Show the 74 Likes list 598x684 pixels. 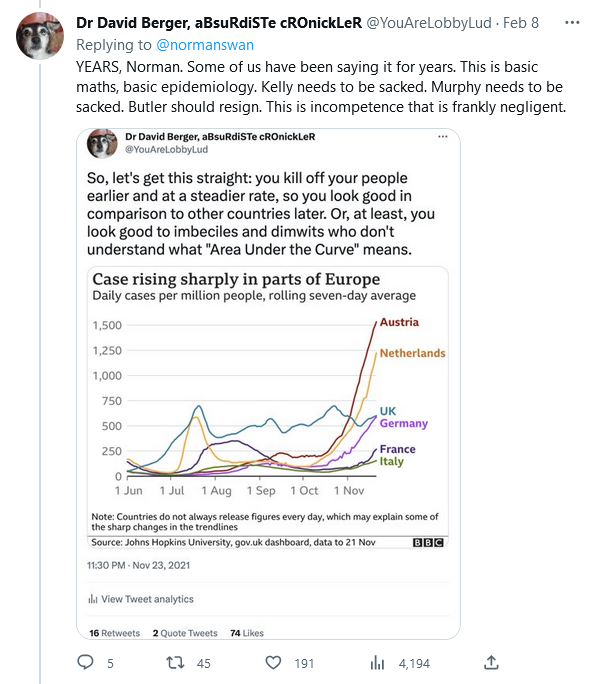pos(247,633)
